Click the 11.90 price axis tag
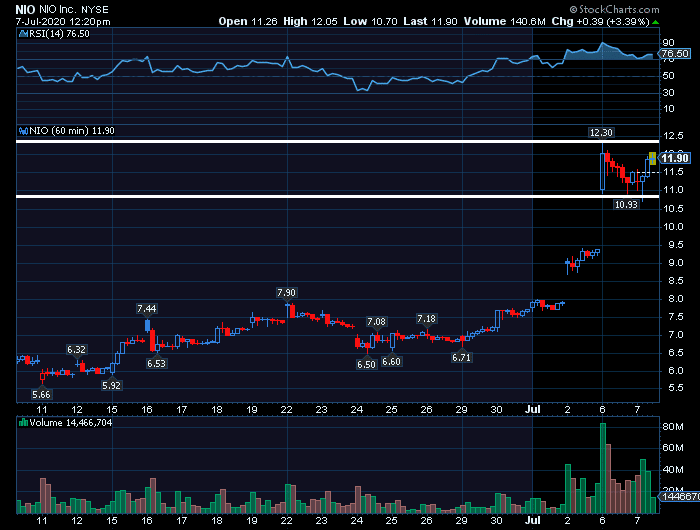700x530 pixels. coord(675,158)
